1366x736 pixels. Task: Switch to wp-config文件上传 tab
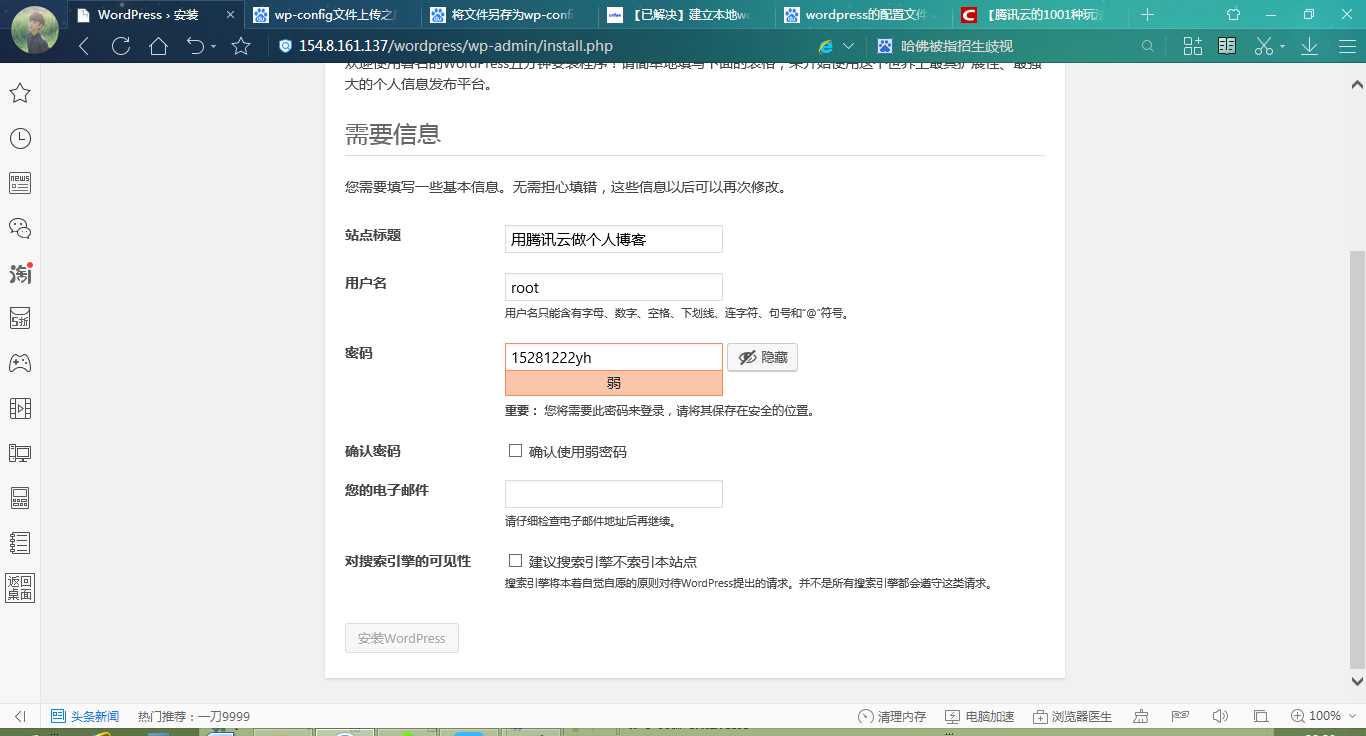[x=333, y=15]
